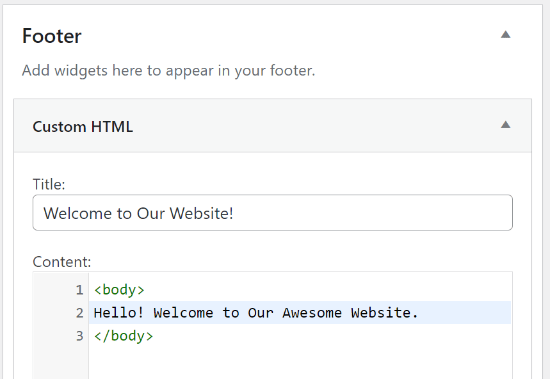This screenshot has width=550, height=379.
Task: Focus the Title input field
Action: (273, 213)
